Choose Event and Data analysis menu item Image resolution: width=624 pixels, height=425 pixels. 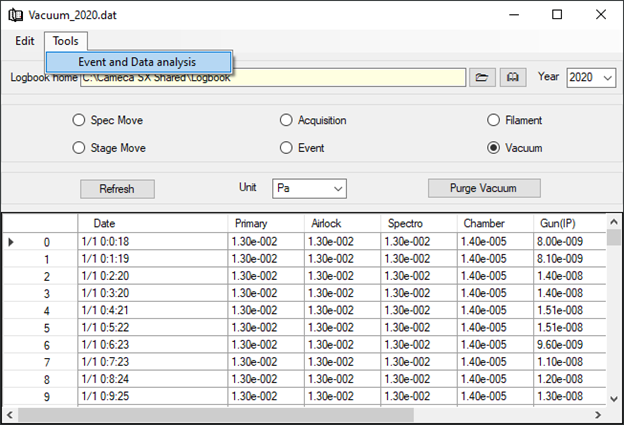click(x=137, y=62)
